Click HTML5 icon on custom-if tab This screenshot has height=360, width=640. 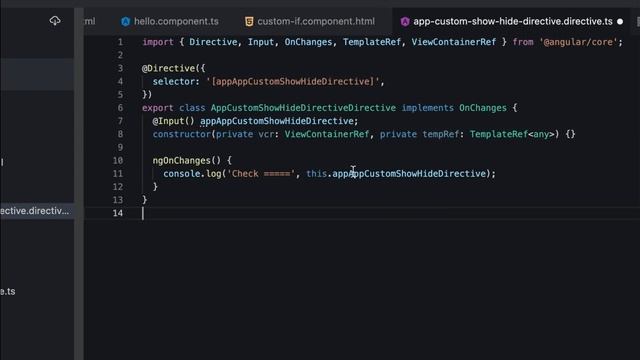click(249, 22)
